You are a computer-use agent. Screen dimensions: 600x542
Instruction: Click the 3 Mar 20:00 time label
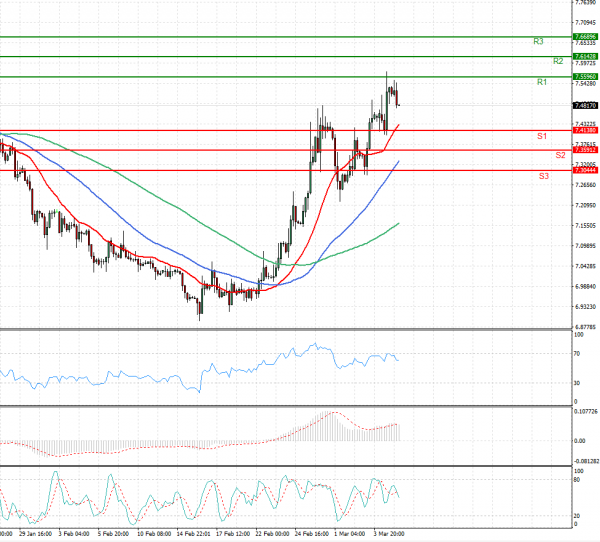pyautogui.click(x=389, y=534)
